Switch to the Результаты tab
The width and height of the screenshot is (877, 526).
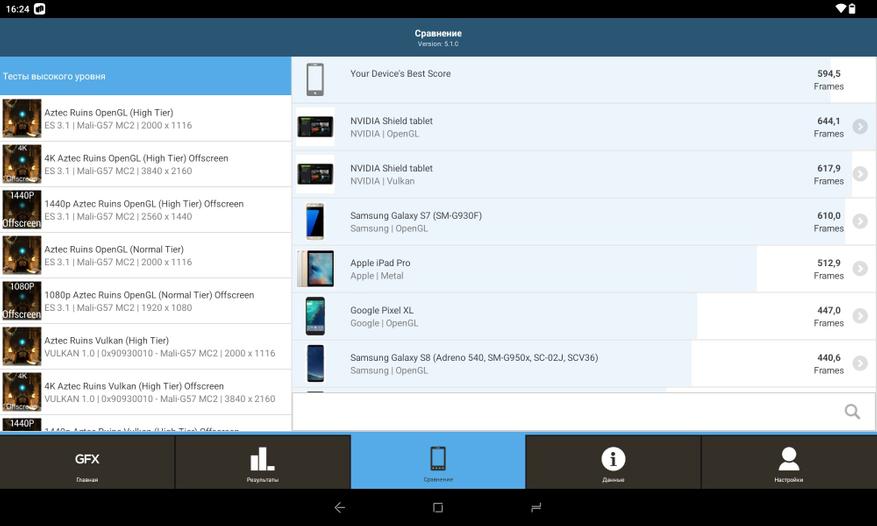point(262,462)
